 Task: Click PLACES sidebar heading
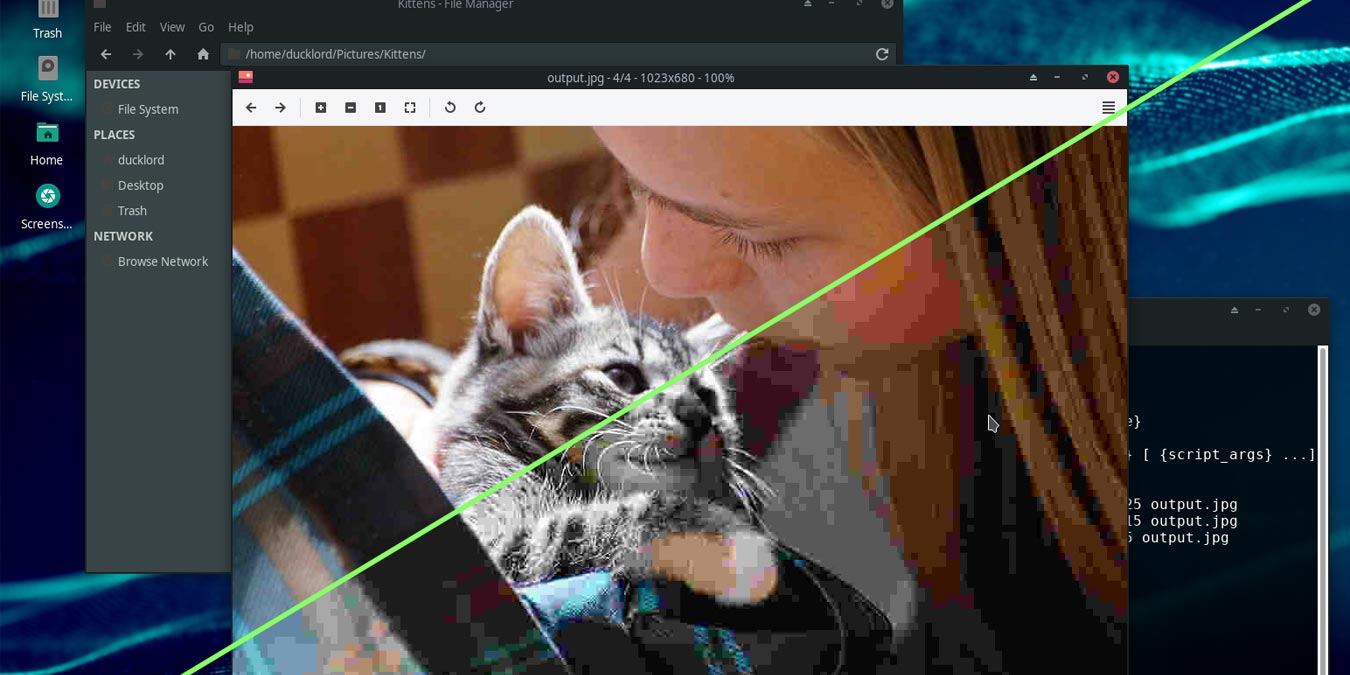point(114,134)
